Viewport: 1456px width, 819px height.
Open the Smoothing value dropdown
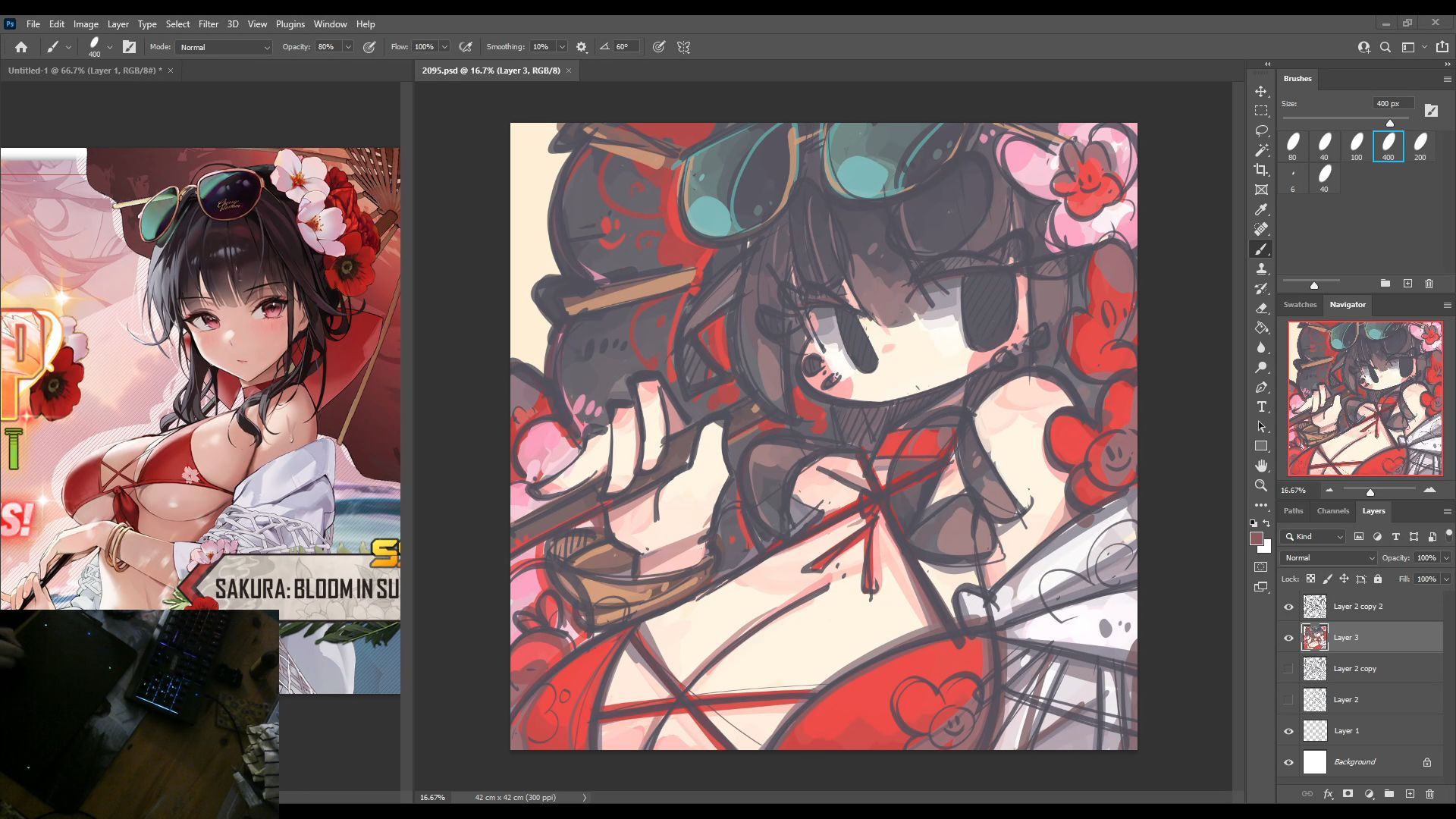(562, 47)
